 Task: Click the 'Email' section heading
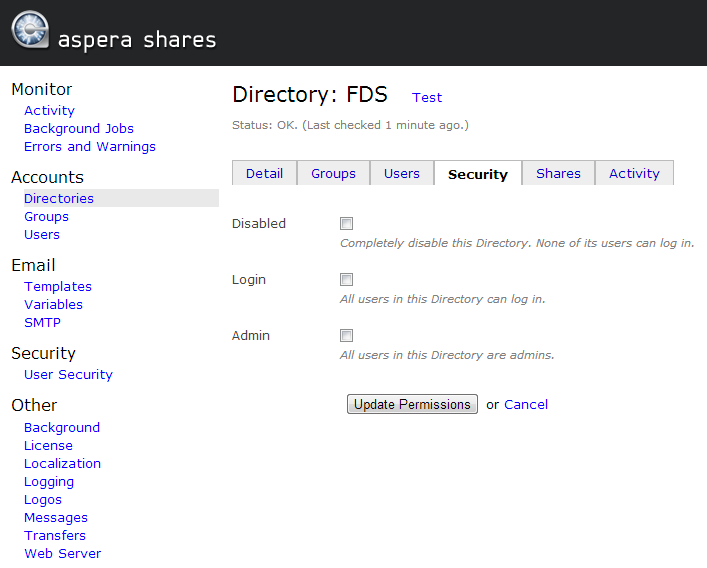coord(33,265)
